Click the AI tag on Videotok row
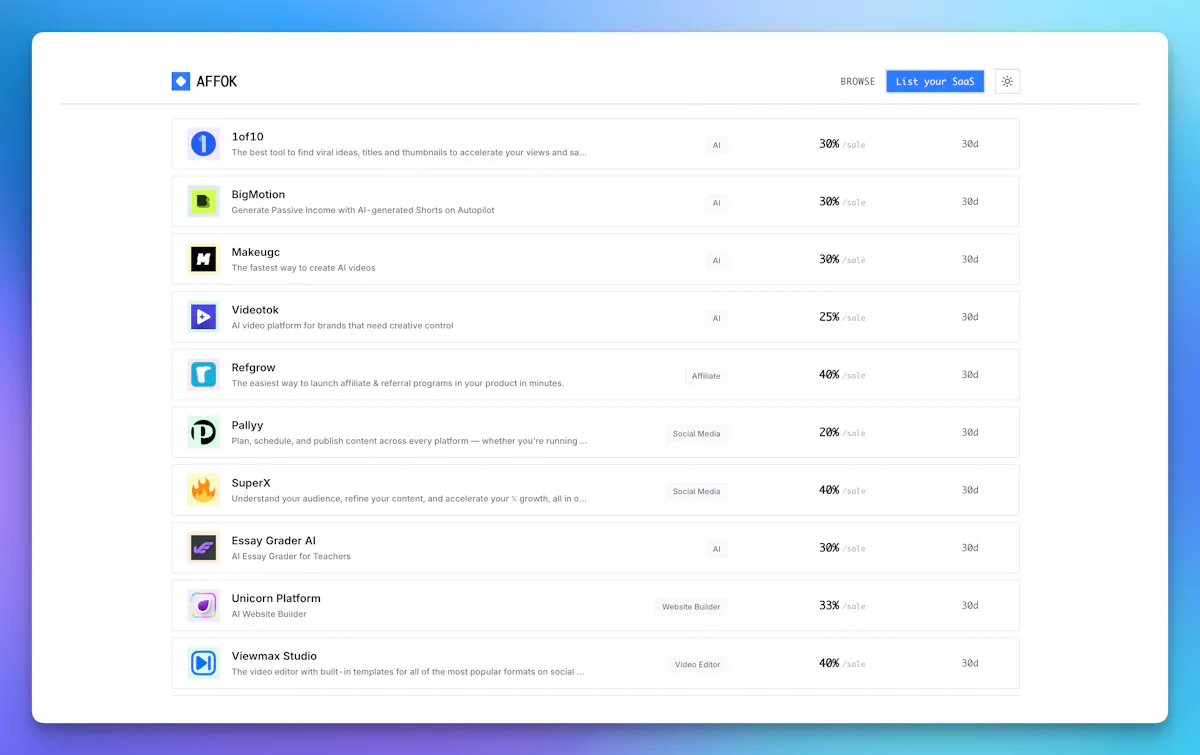The height and width of the screenshot is (755, 1200). pyautogui.click(x=716, y=318)
